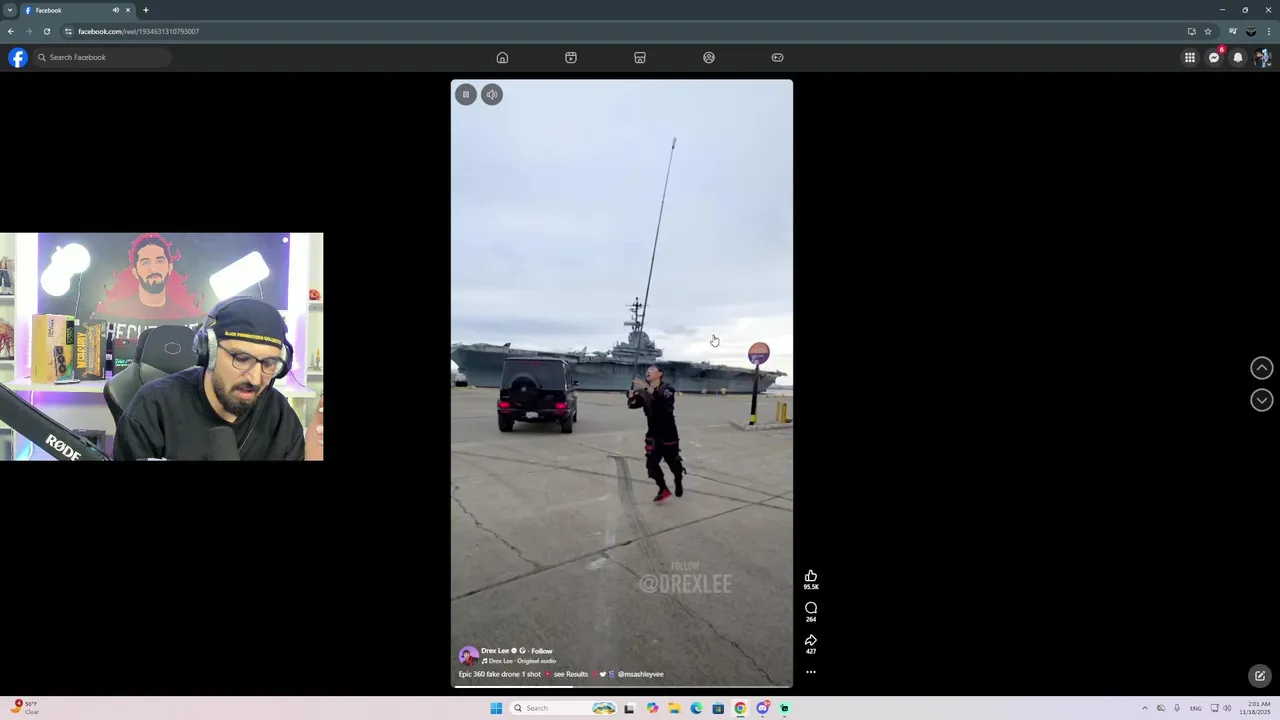Open the account profile picture menu

pos(1262,57)
